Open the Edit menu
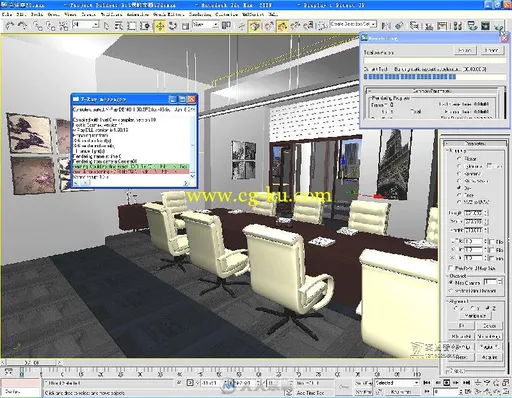This screenshot has width=512, height=398. point(21,15)
